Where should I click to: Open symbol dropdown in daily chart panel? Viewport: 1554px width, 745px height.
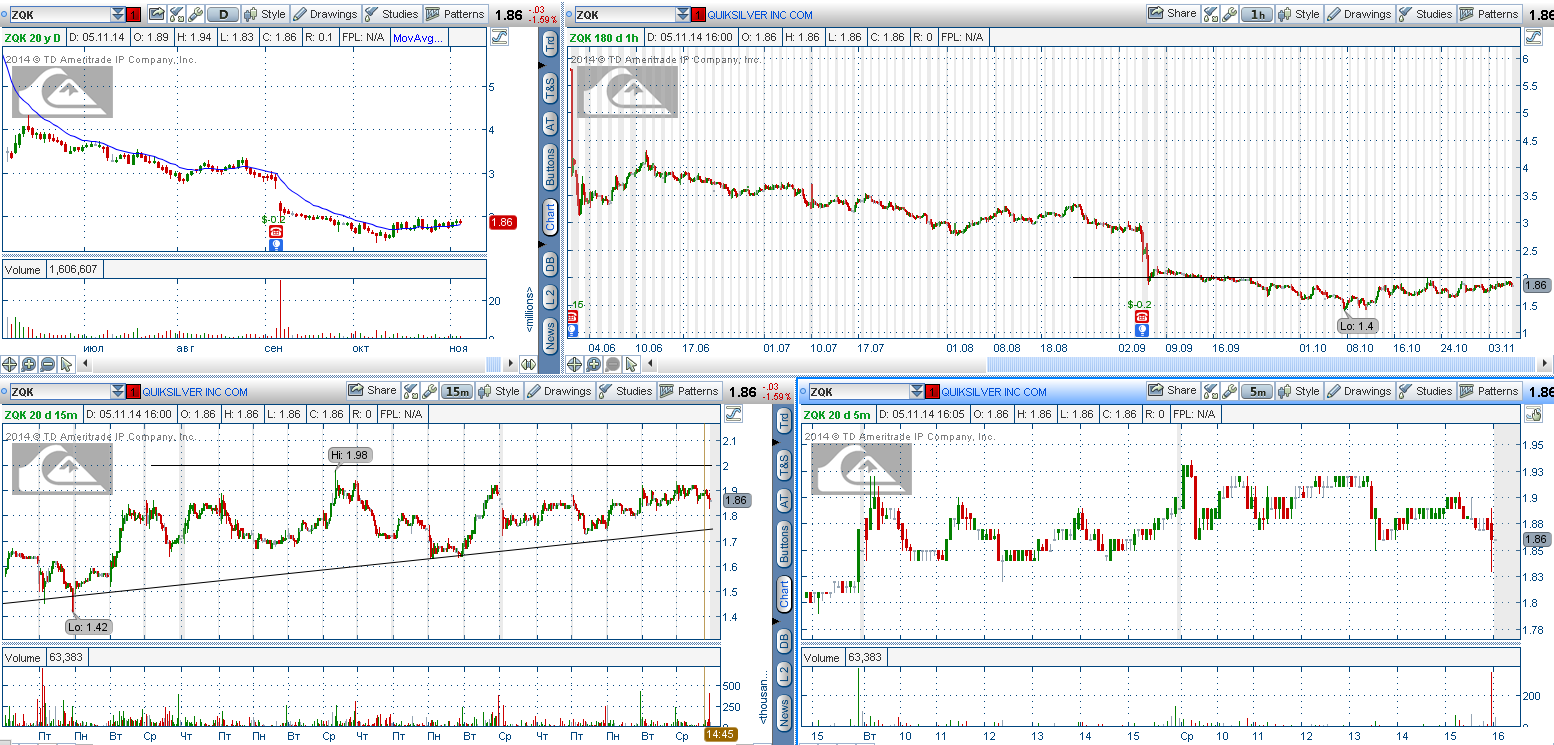coord(118,14)
